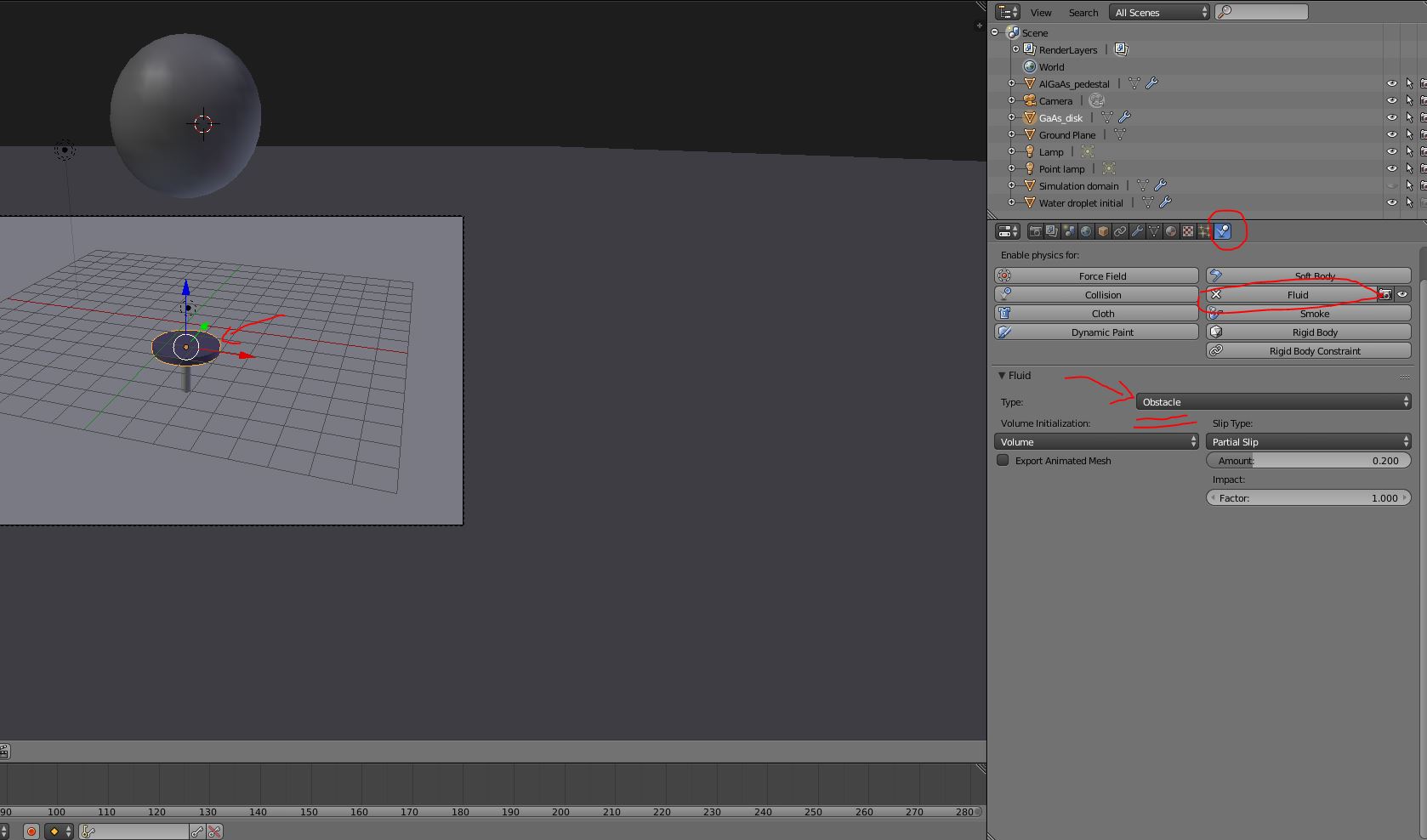Click the GaAs_disk modifier wrench icon
Viewport: 1427px width, 840px height.
(1124, 117)
